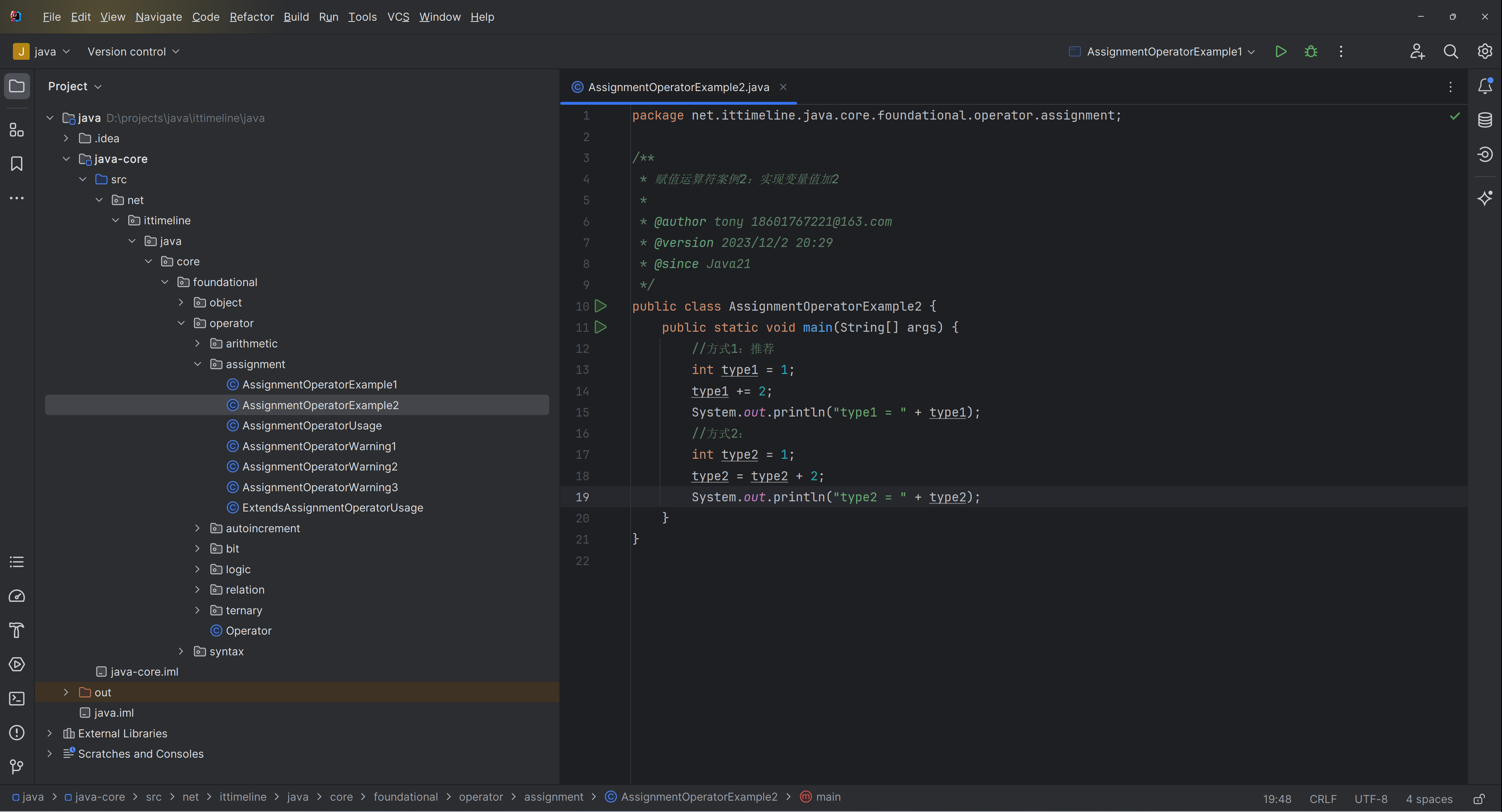
Task: Open the Project tool window icon
Action: coord(17,86)
